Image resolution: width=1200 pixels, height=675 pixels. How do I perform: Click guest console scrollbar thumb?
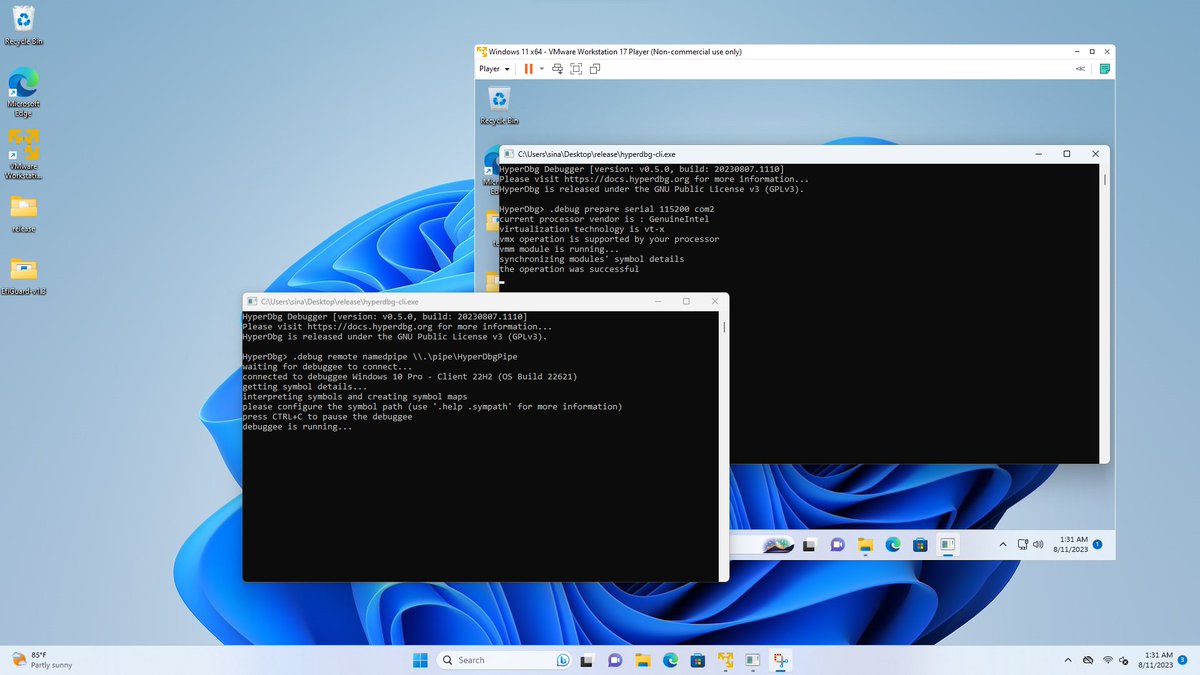pyautogui.click(x=1104, y=180)
